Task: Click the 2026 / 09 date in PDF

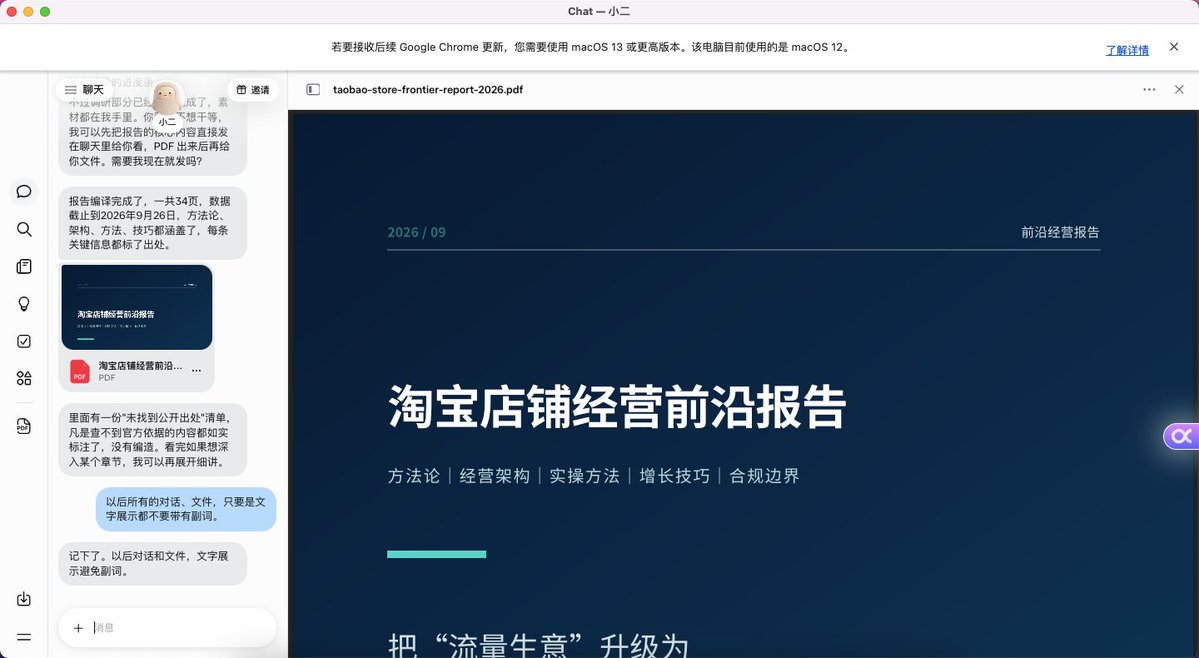Action: point(417,232)
